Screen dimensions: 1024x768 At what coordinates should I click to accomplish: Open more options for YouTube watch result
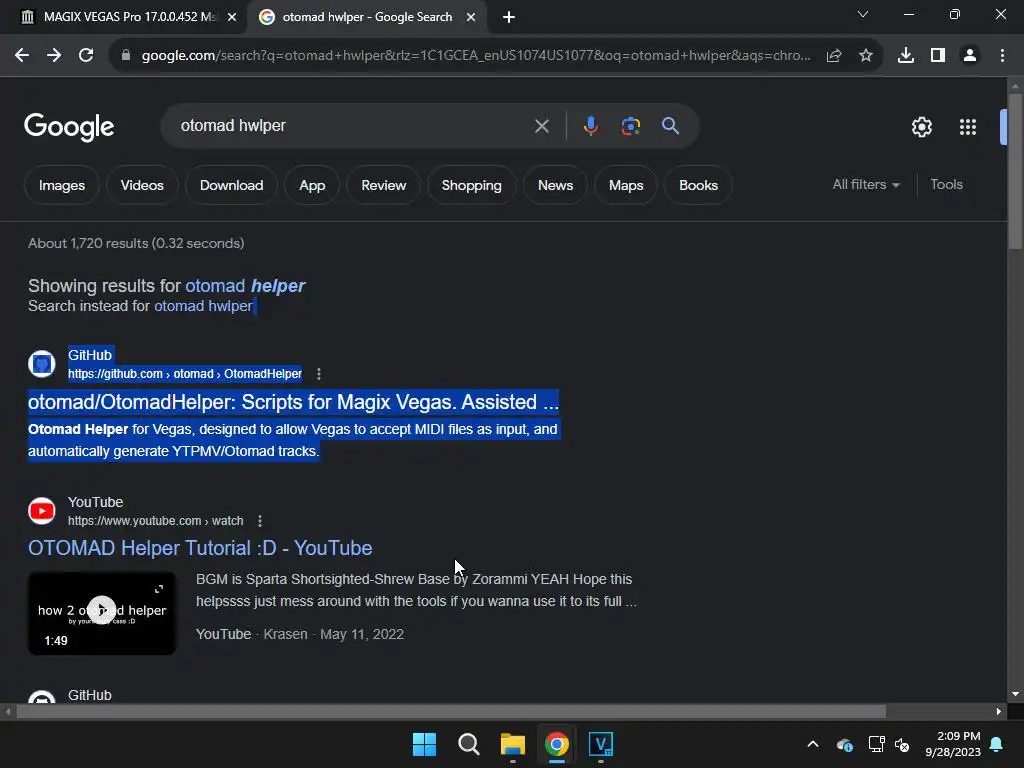click(260, 521)
